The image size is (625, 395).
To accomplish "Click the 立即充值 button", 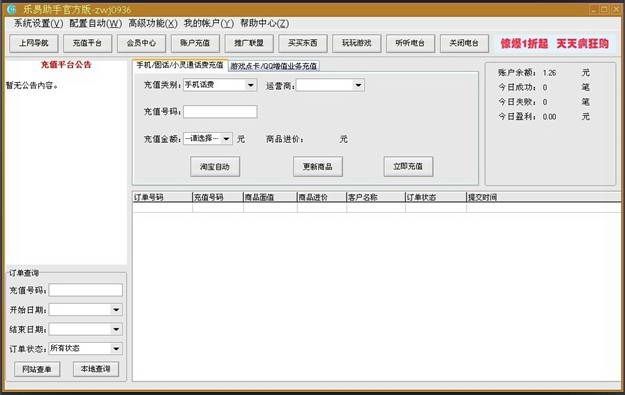I will pyautogui.click(x=408, y=167).
